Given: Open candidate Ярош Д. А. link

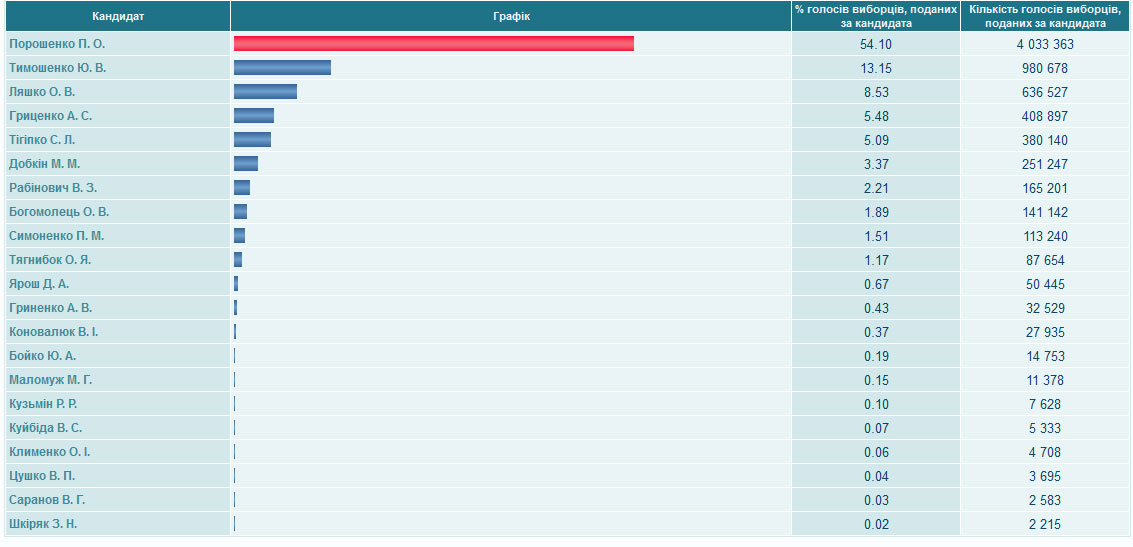Looking at the screenshot, I should (x=39, y=284).
